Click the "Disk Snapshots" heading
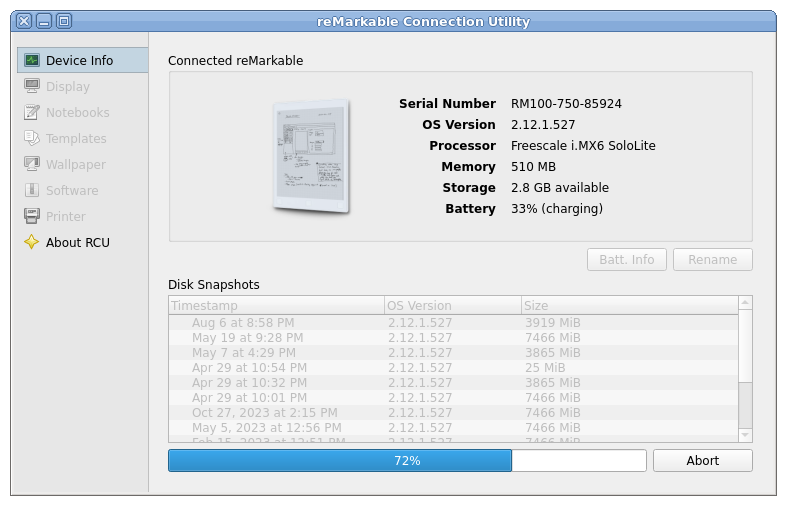Screen dimensions: 787x506 pos(214,285)
